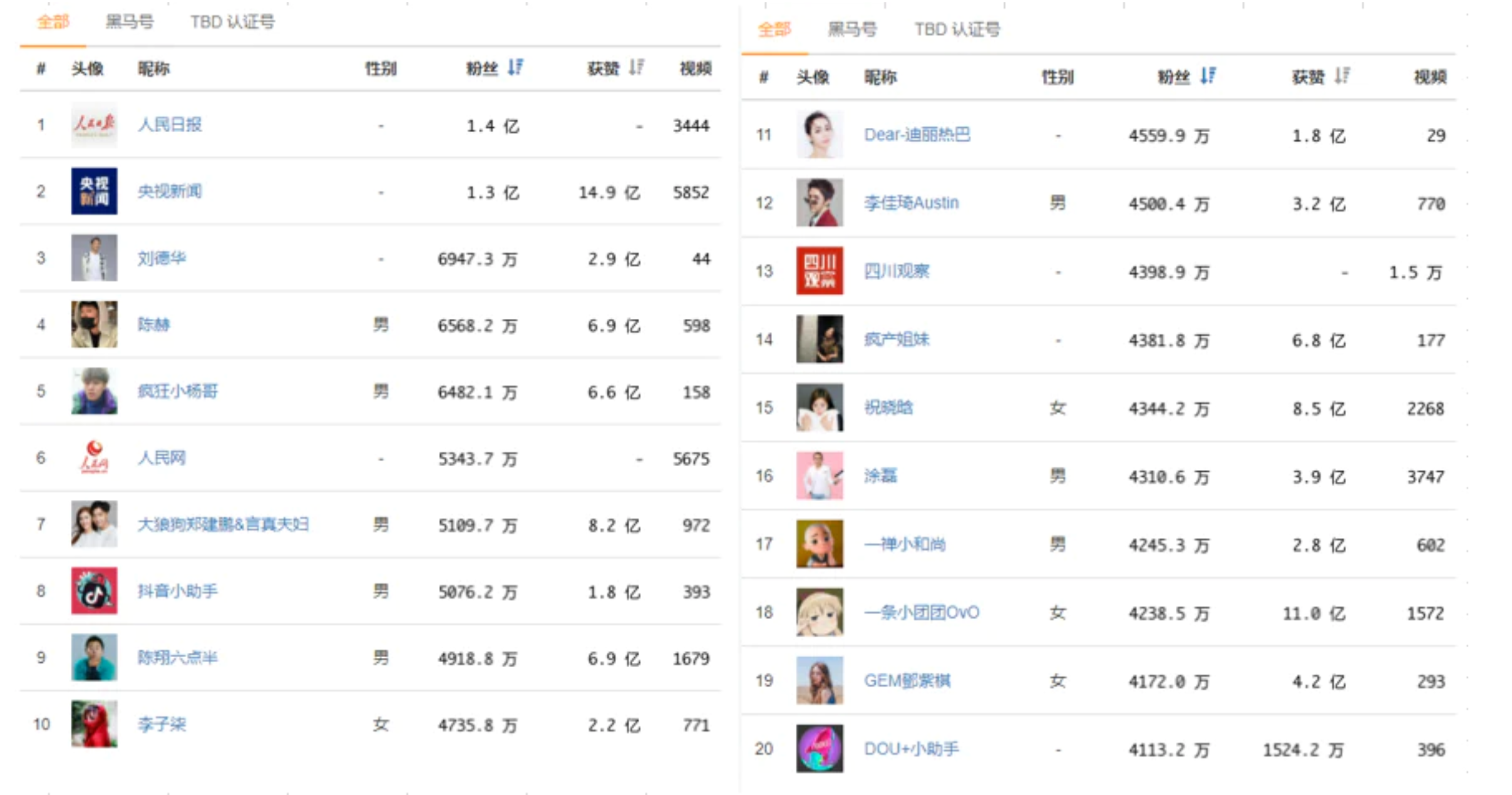
Task: Click 人民日报 avatar image
Action: [x=94, y=125]
